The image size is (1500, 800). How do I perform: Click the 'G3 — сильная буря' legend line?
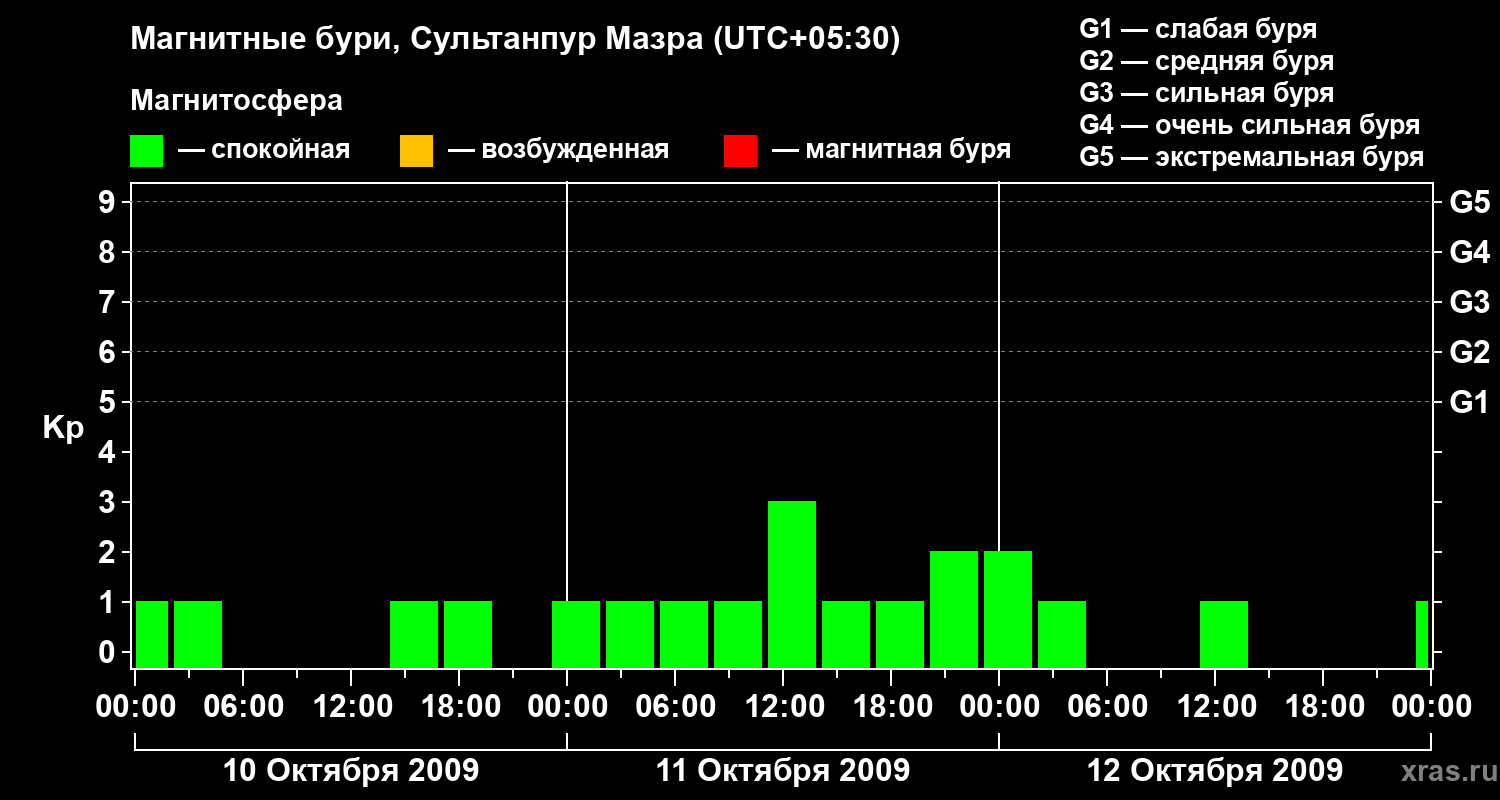1206,93
